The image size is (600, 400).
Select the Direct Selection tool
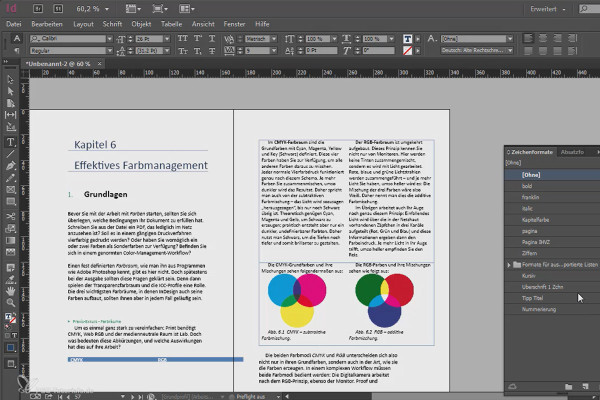pos(10,91)
